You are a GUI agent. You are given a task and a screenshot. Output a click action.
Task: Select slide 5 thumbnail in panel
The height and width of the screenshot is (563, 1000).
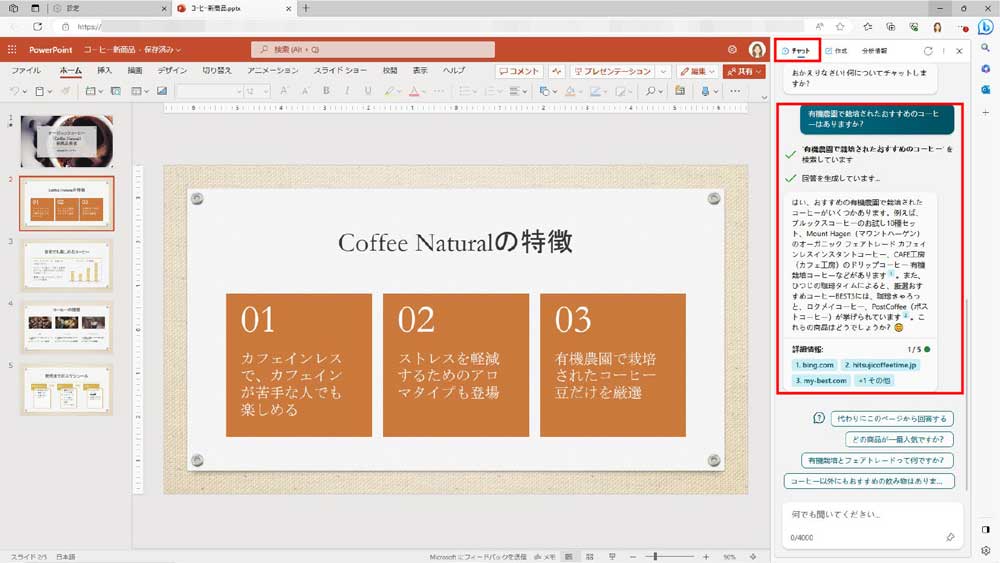[67, 390]
